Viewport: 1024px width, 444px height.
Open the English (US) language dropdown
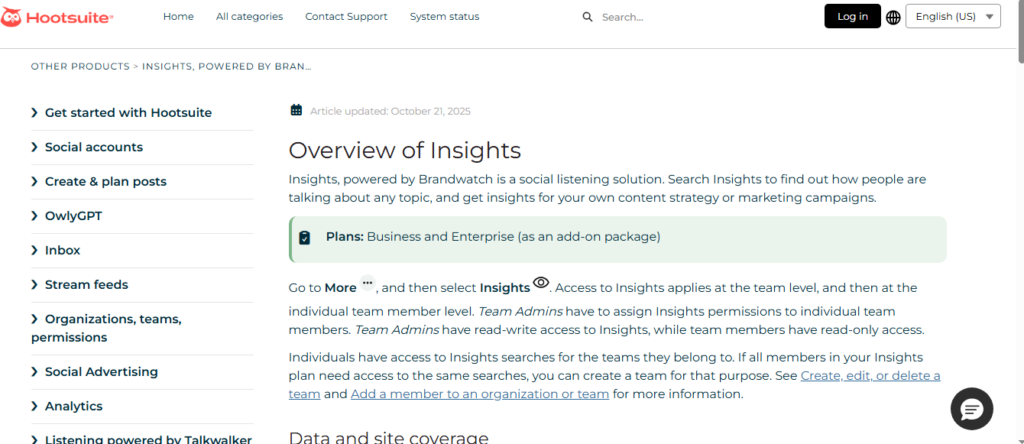point(953,17)
